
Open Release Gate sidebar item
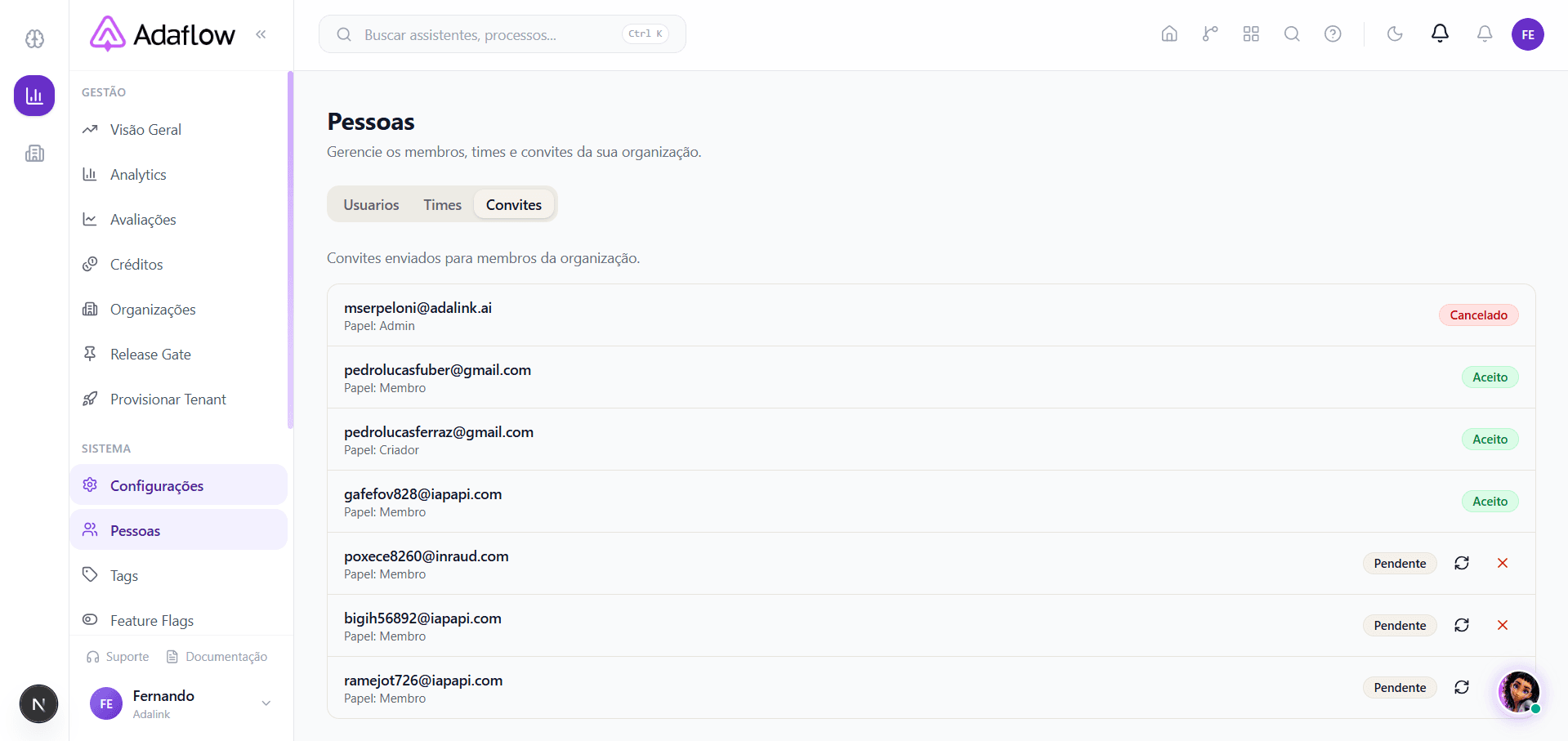click(178, 355)
